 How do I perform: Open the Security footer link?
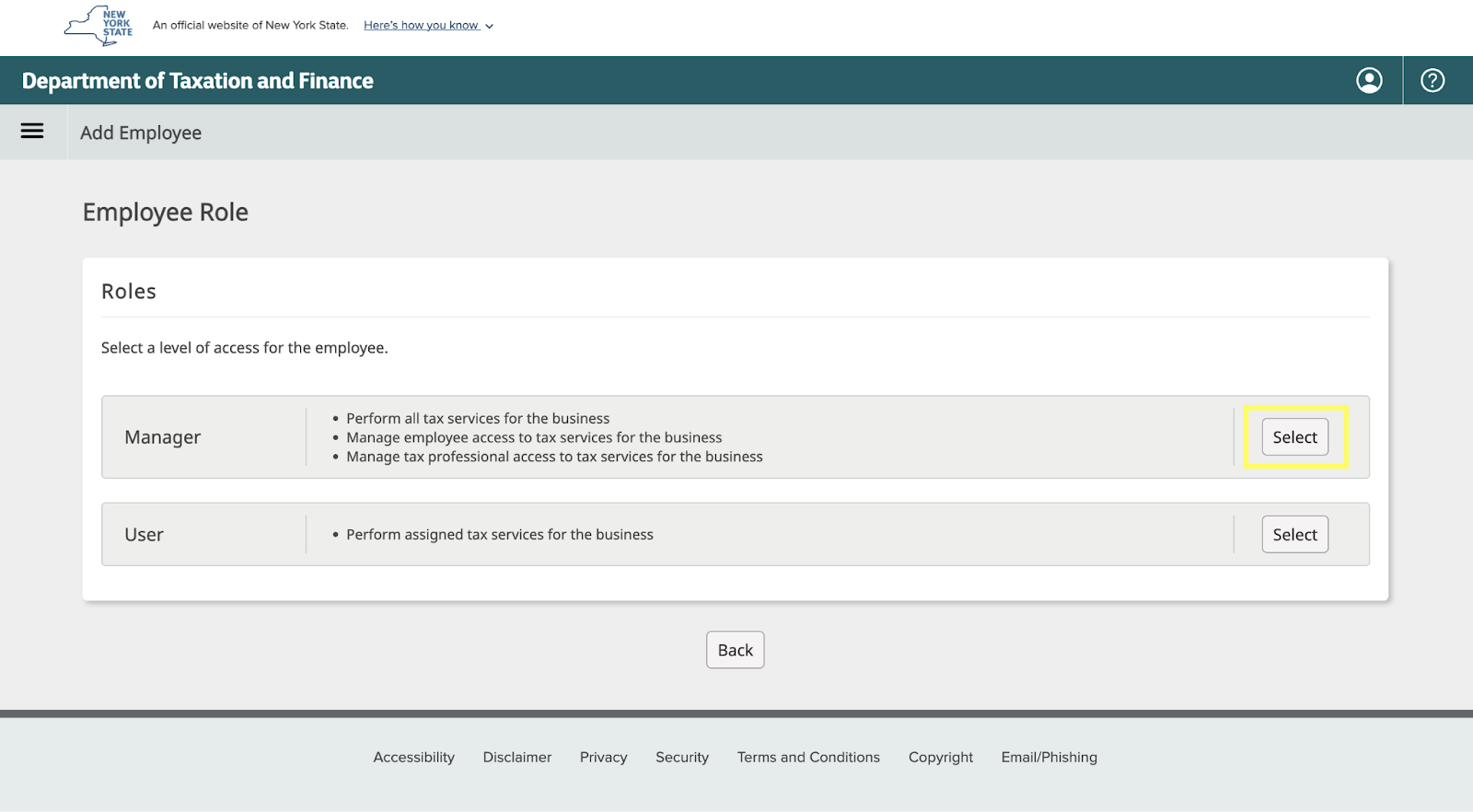[x=682, y=757]
